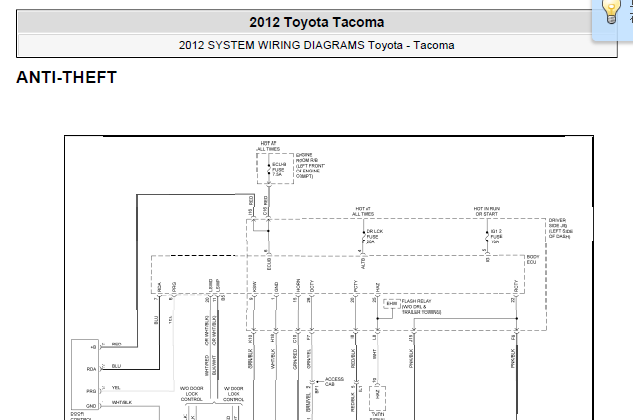Viewport: 633px width, 420px height.
Task: Click the DR LCK fuse label
Action: (x=374, y=236)
